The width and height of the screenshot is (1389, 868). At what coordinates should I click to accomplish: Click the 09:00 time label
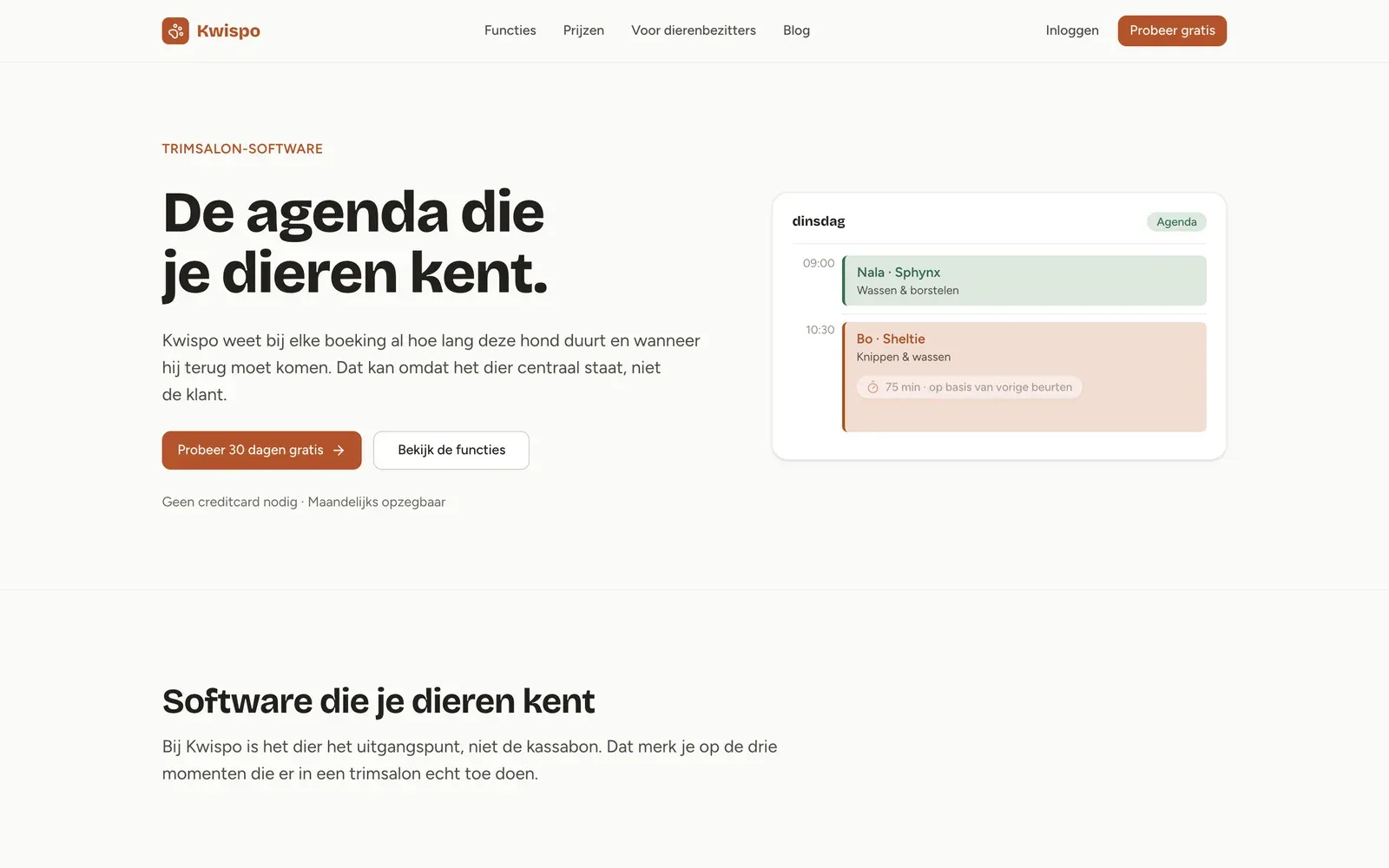[819, 263]
